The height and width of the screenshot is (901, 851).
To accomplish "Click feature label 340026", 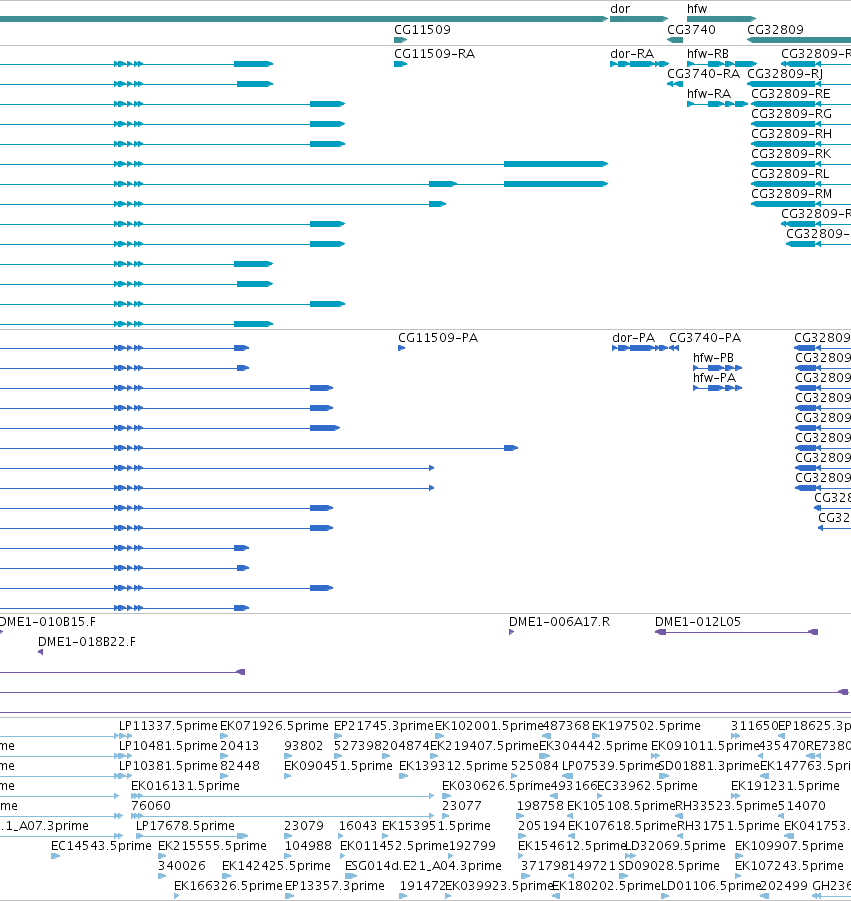I will (x=182, y=865).
